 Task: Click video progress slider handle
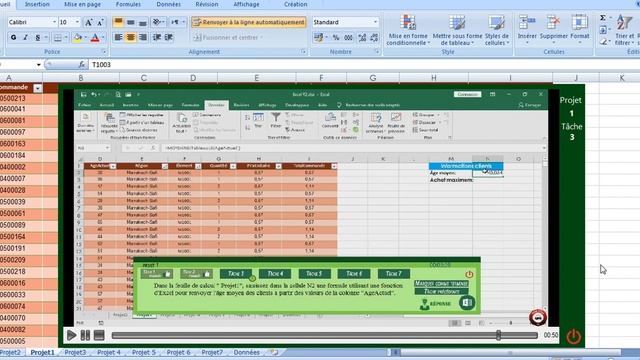(498, 336)
